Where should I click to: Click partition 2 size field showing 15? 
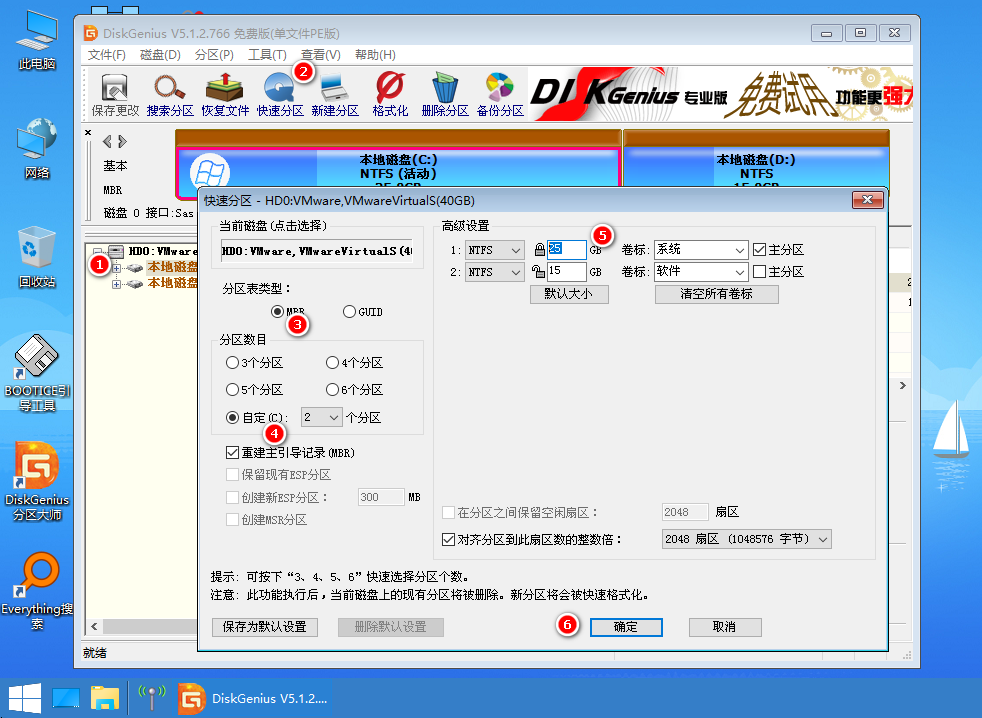567,271
